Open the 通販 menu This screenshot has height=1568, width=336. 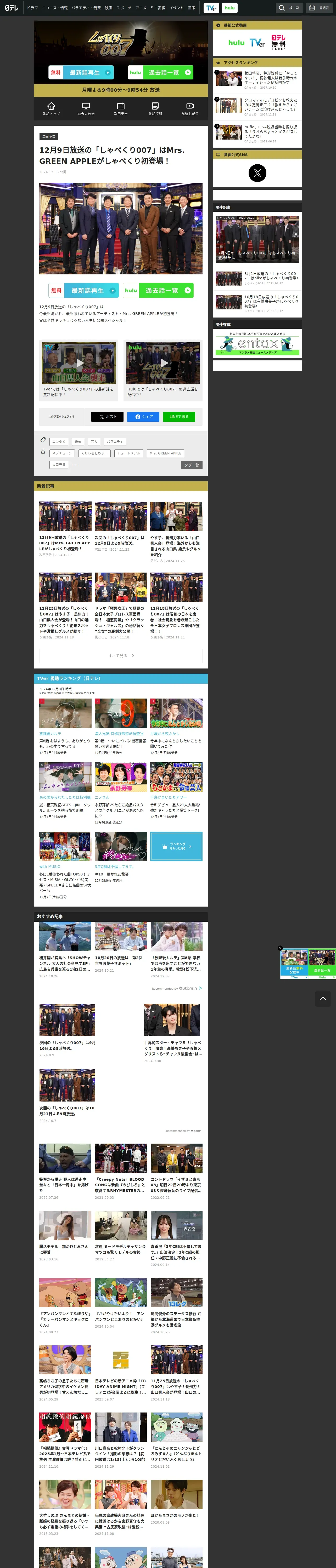(192, 8)
